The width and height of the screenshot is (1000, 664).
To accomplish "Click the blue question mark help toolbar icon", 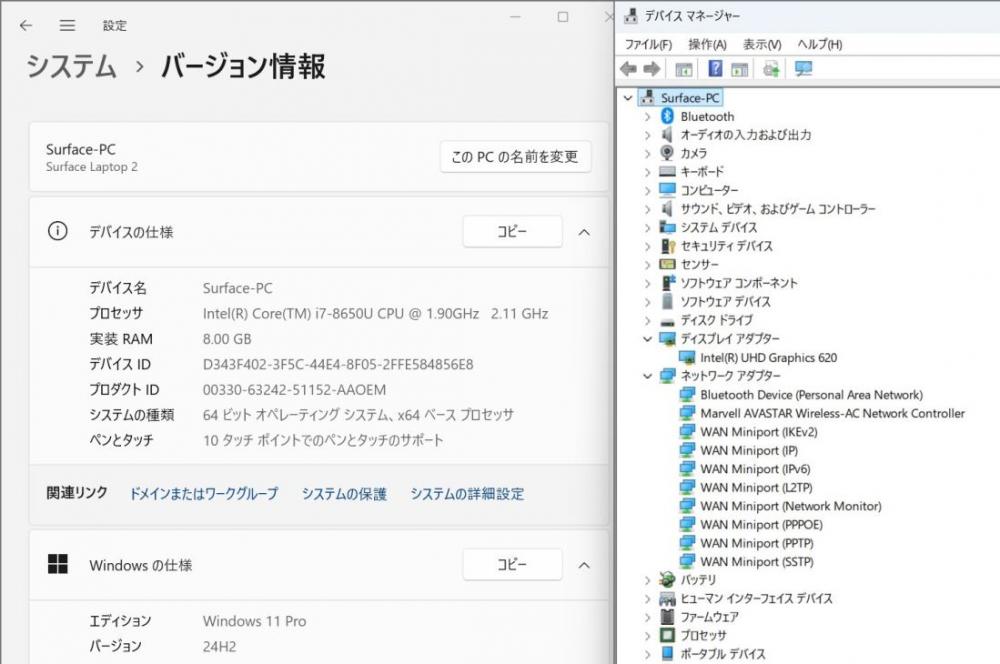I will [716, 69].
